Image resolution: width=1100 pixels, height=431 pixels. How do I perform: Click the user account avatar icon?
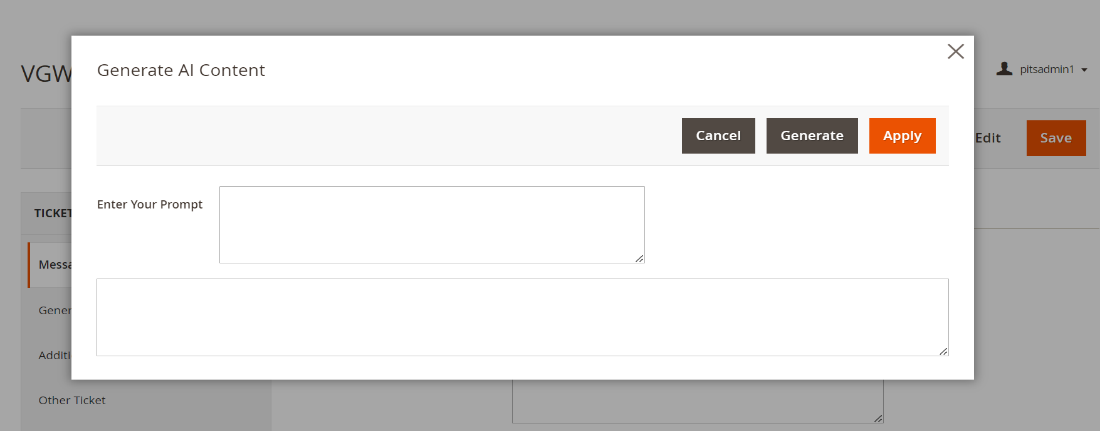tap(1005, 69)
